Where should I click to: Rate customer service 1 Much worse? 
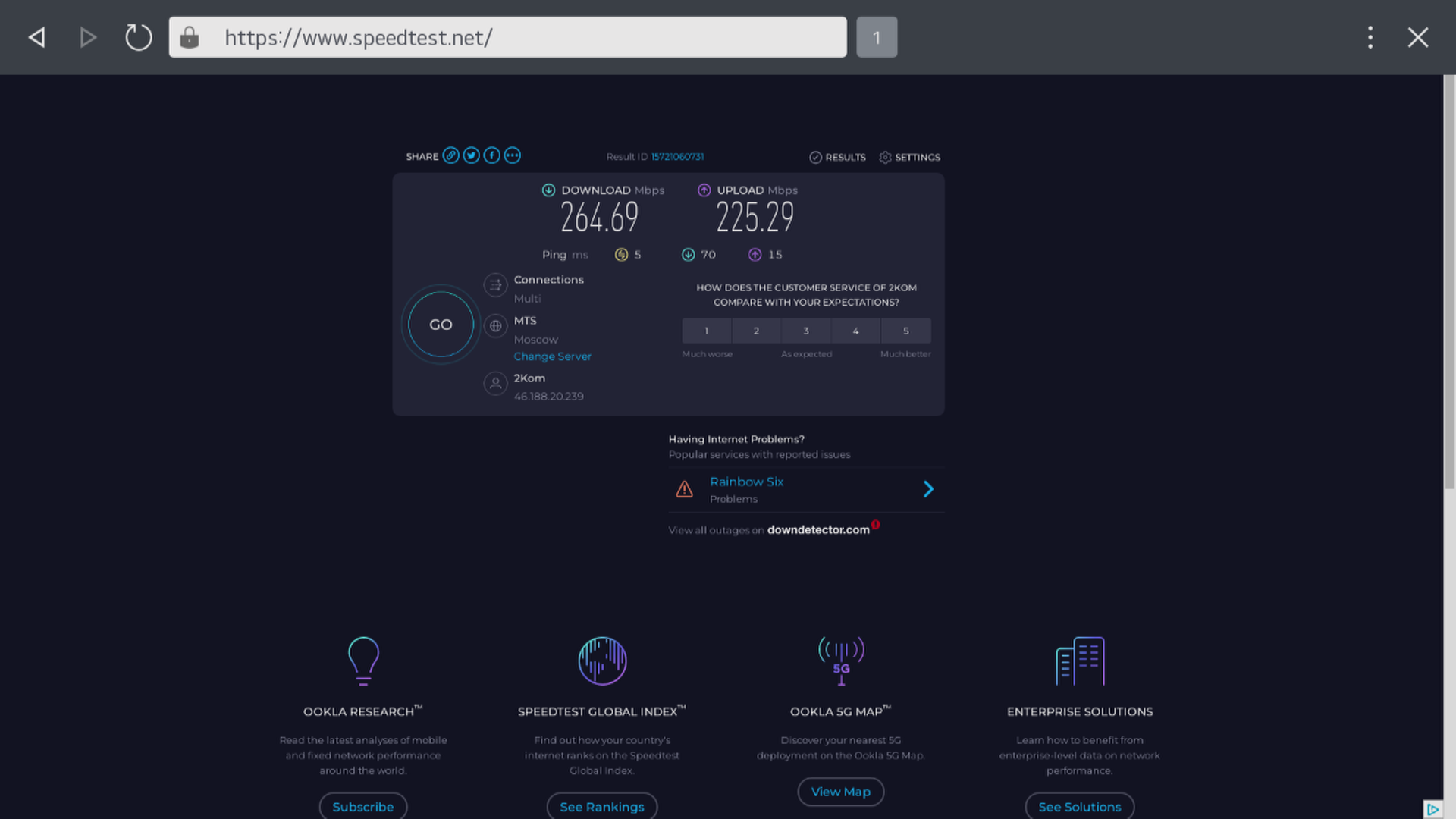point(706,331)
